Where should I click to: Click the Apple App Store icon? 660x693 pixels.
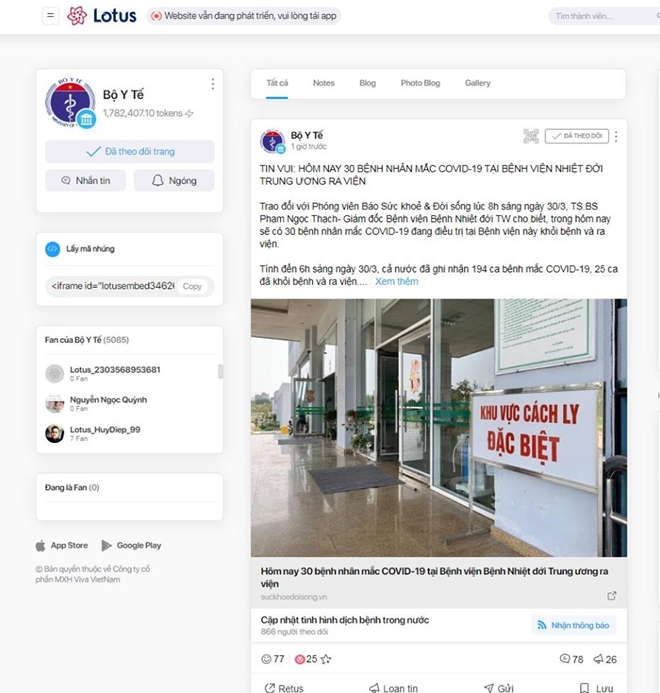(41, 545)
